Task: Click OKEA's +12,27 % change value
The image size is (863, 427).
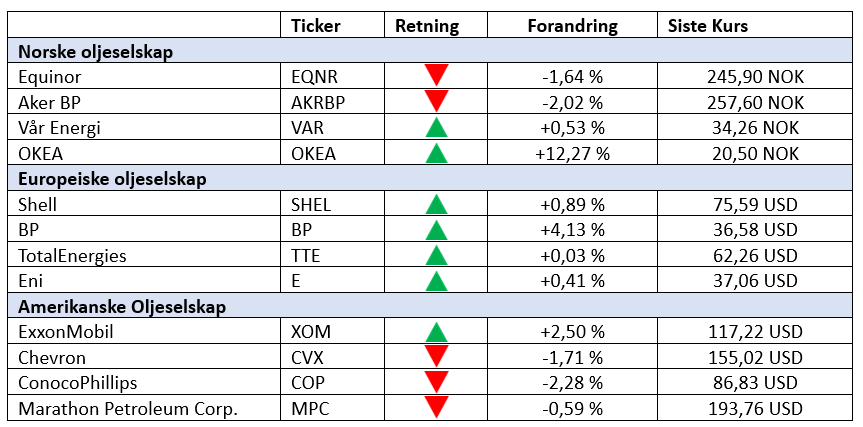Action: point(574,153)
